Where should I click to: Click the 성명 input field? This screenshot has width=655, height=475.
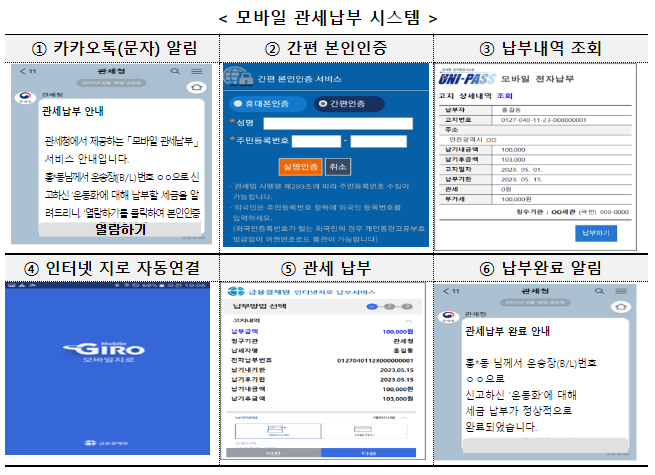click(338, 123)
